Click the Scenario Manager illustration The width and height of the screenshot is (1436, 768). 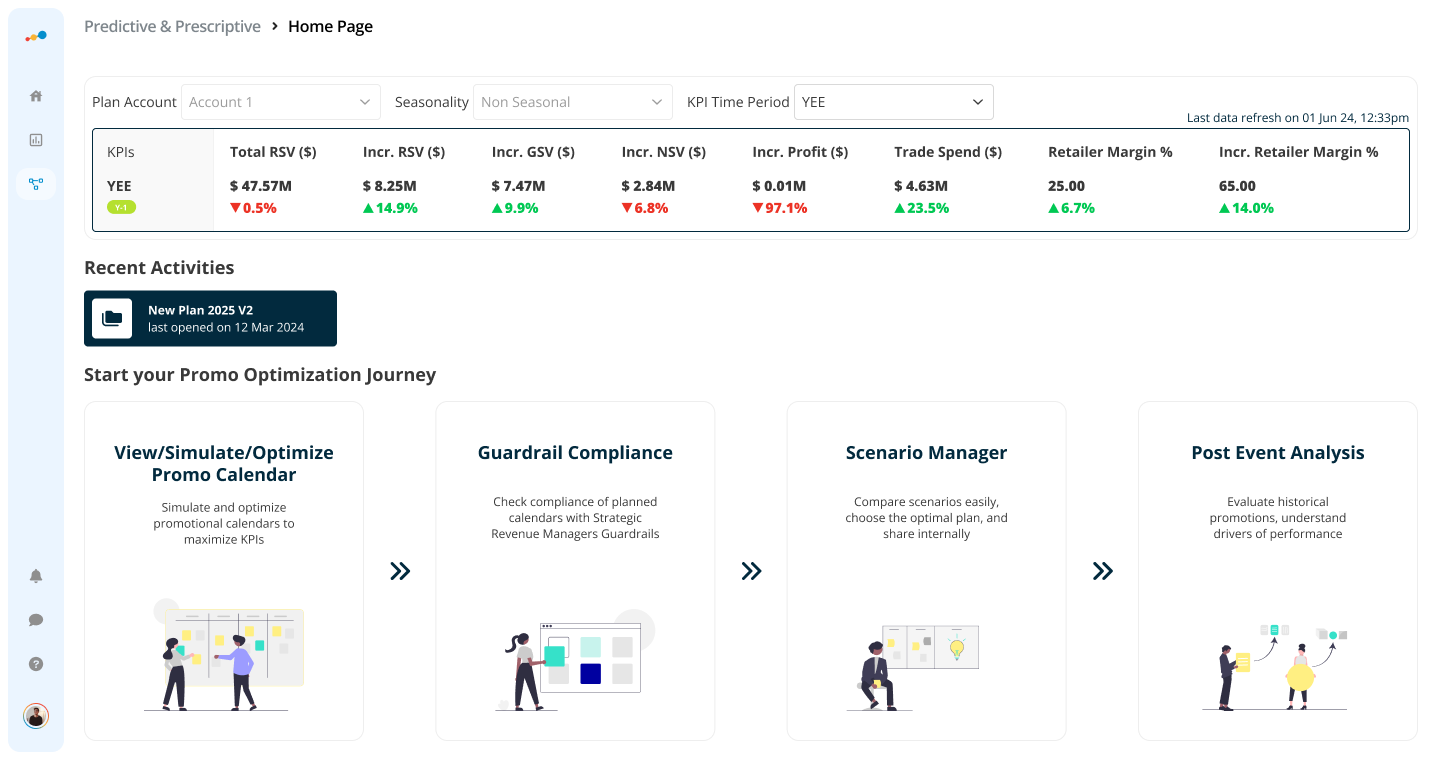point(913,668)
